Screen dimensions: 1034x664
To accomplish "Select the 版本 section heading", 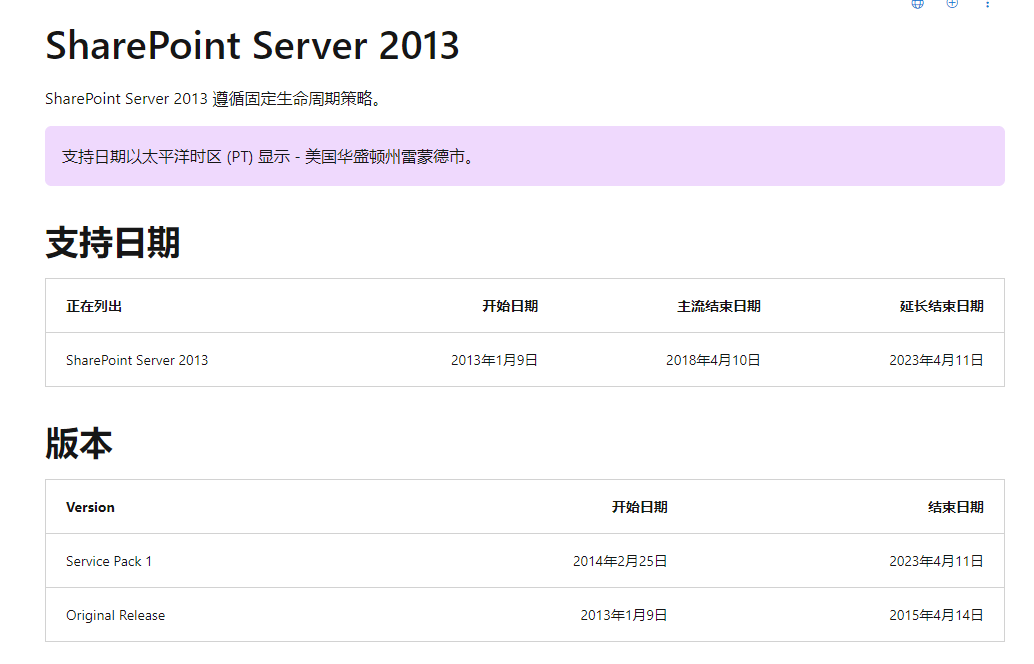I will pos(79,444).
